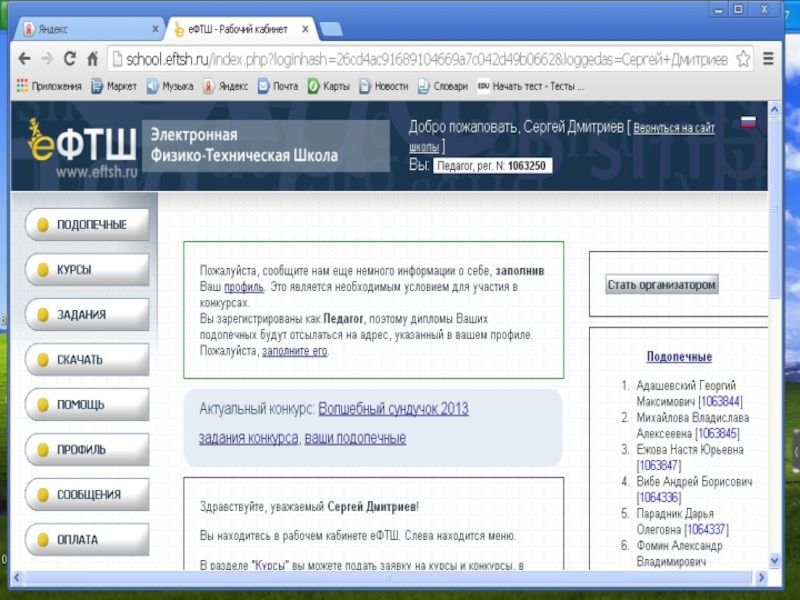Screen dimensions: 800x600
Task: Open the ОПЛАТА menu item
Action: 87,539
